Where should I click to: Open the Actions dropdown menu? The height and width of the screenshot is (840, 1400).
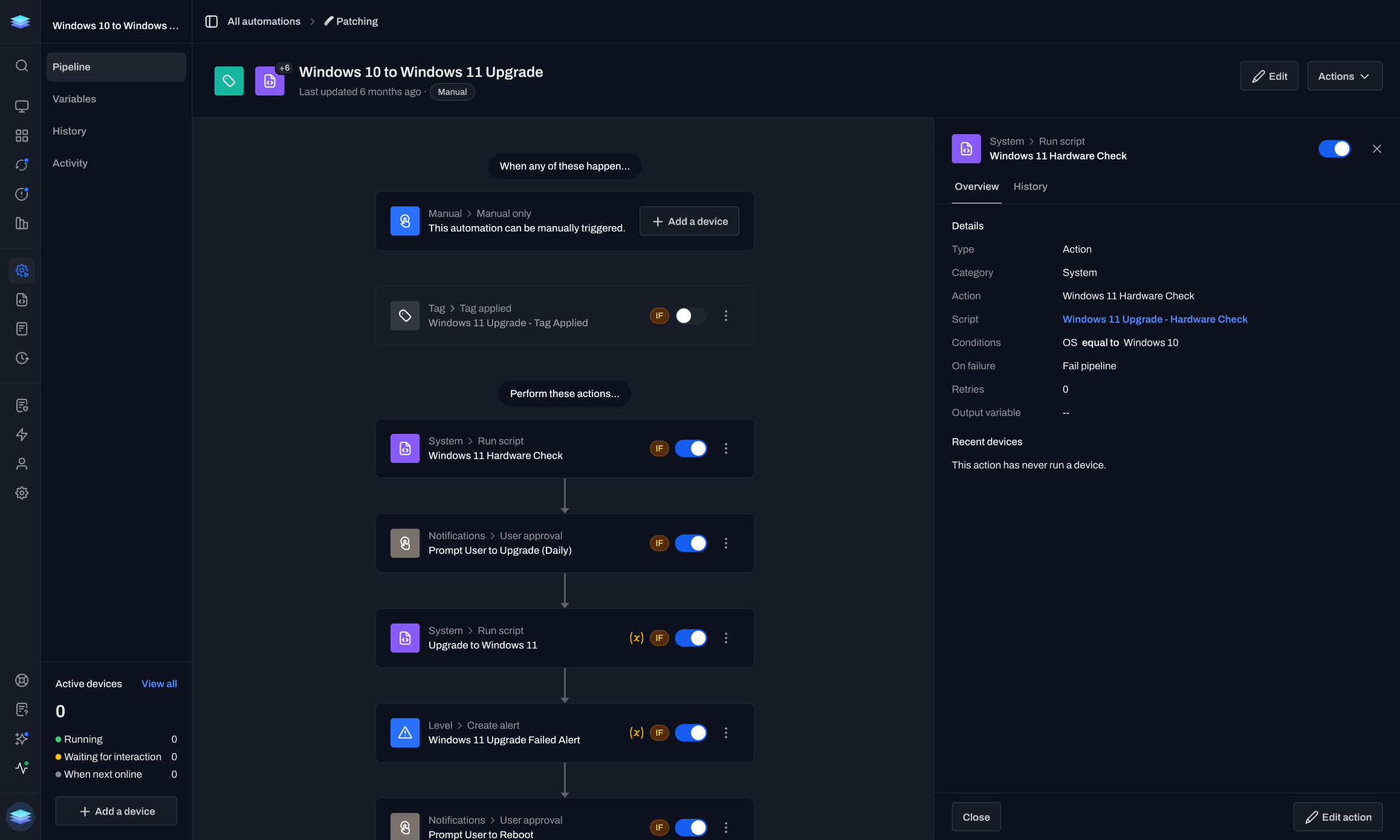pos(1344,76)
